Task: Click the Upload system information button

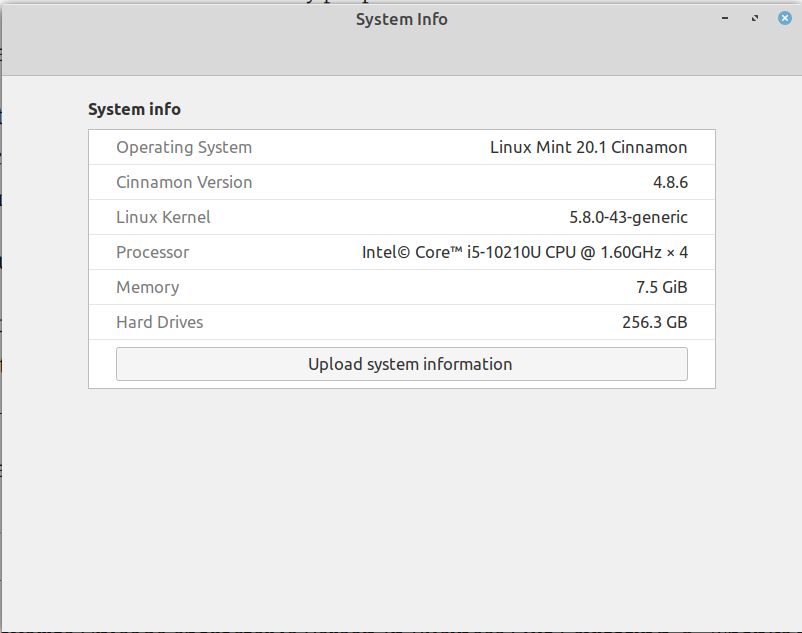Action: click(402, 364)
